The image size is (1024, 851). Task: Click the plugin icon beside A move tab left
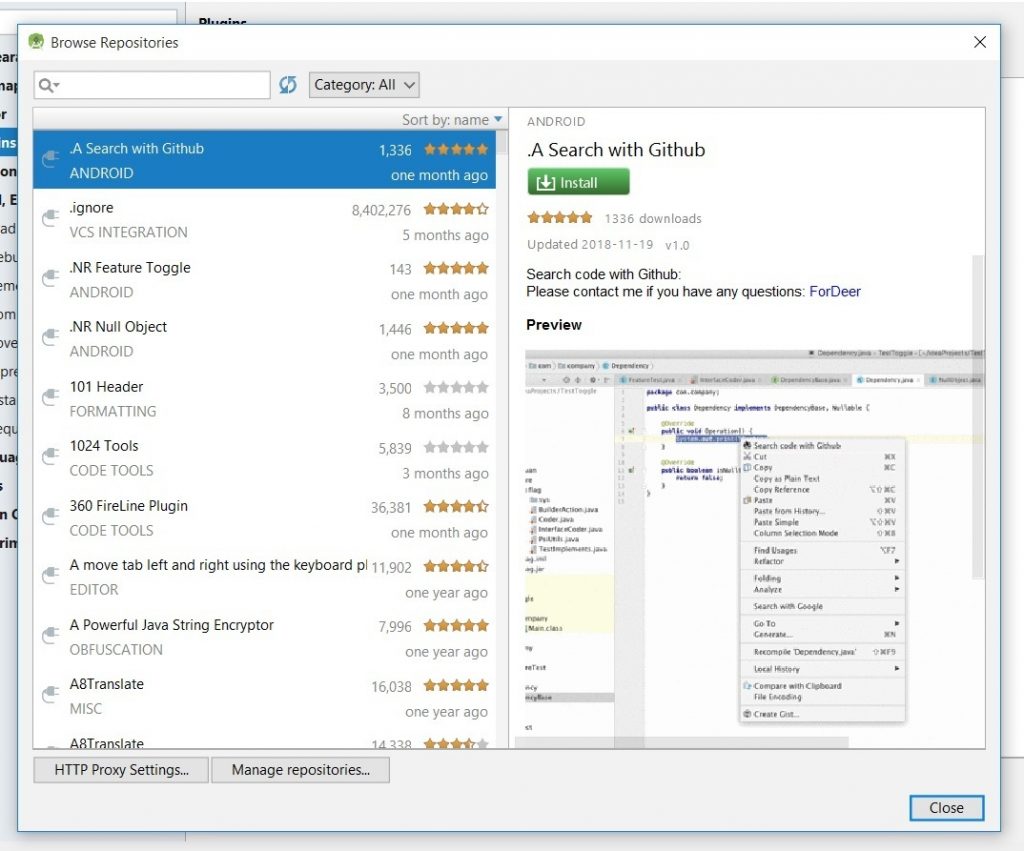(50, 577)
